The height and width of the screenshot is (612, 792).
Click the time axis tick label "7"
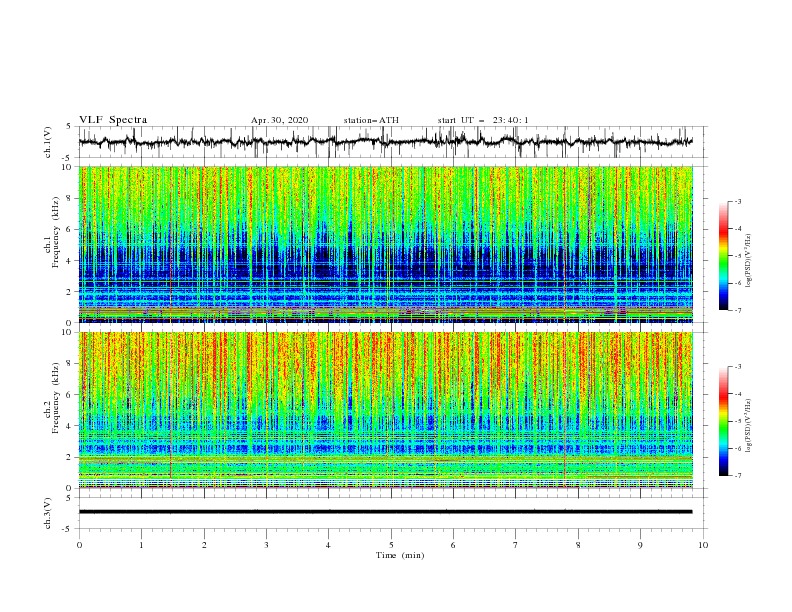pos(516,545)
